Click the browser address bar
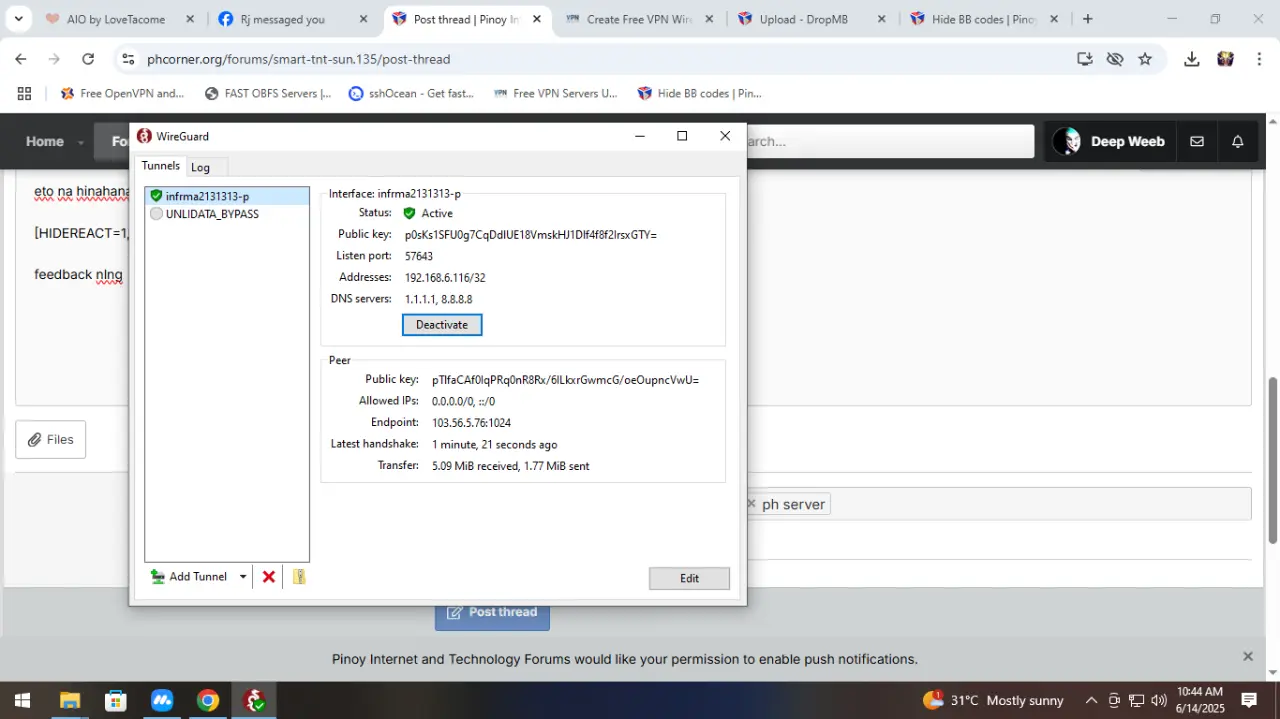This screenshot has width=1280, height=719. (600, 59)
